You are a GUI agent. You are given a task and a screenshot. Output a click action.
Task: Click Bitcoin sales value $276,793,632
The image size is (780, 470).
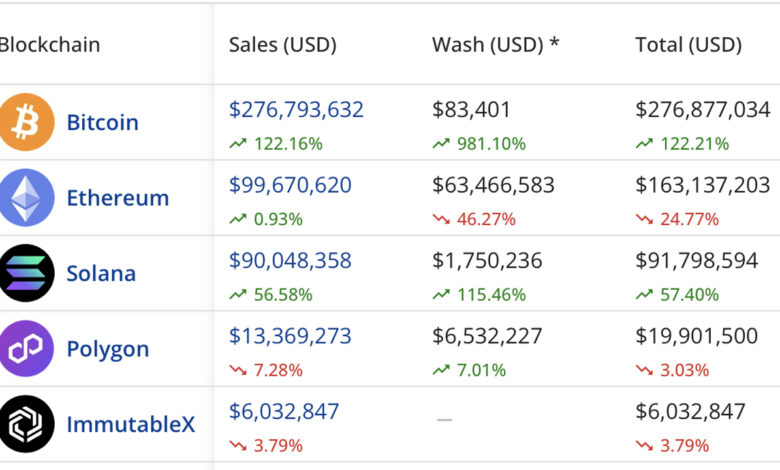[296, 110]
